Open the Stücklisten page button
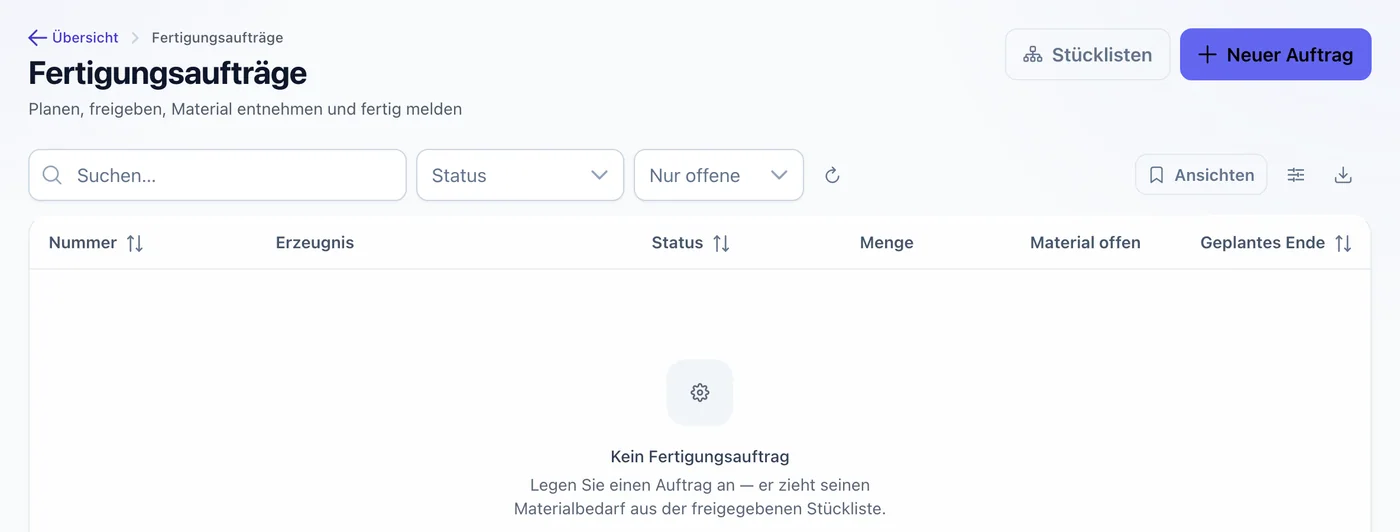The image size is (1400, 532). coord(1088,55)
